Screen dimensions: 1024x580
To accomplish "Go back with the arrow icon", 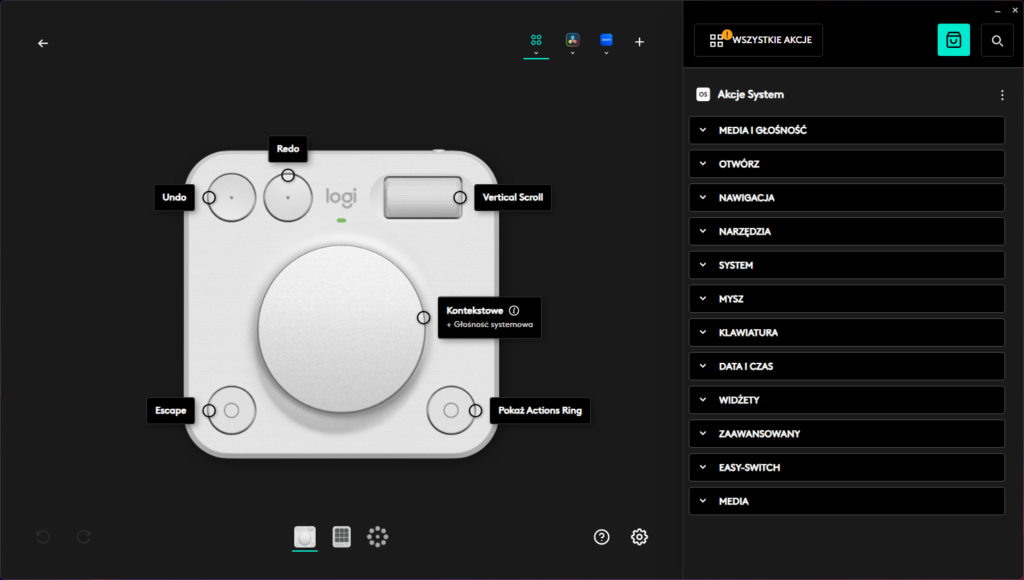I will pyautogui.click(x=43, y=43).
